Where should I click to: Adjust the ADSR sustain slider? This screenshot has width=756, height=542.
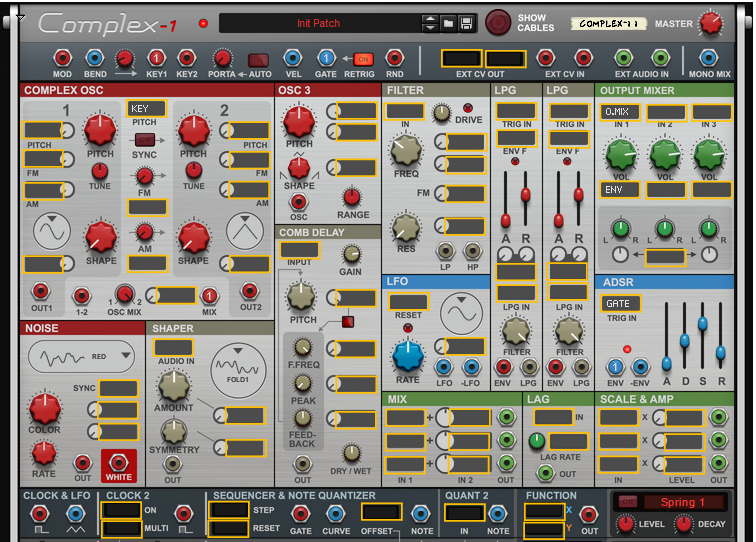[x=702, y=324]
